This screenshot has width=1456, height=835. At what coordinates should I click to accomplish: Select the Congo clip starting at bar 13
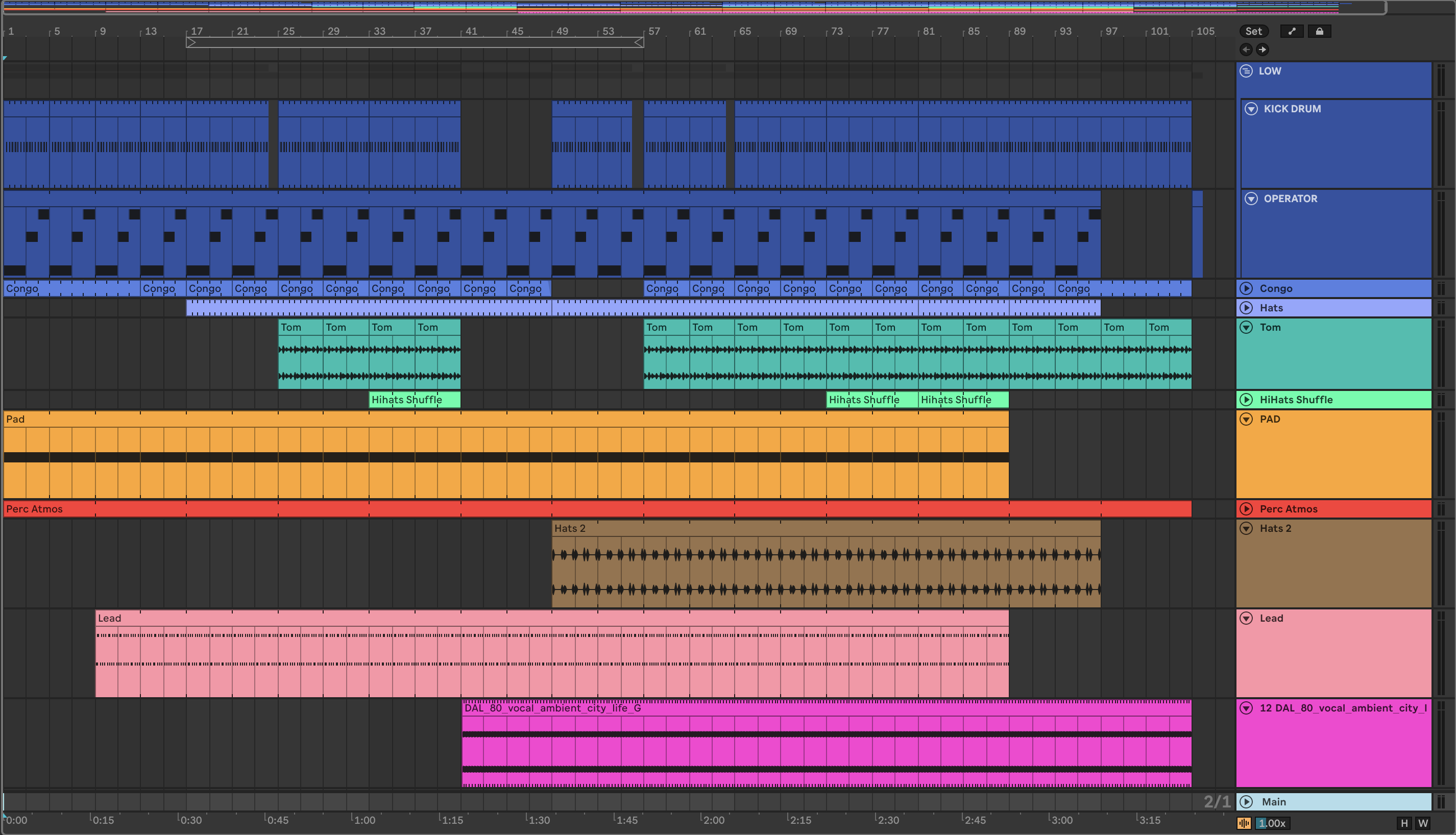point(163,288)
